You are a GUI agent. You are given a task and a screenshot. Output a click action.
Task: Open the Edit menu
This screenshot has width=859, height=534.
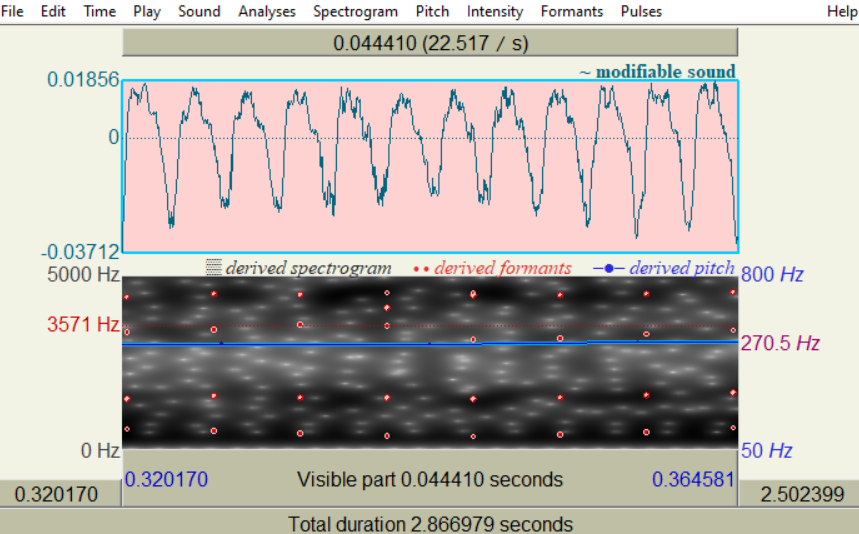[53, 11]
